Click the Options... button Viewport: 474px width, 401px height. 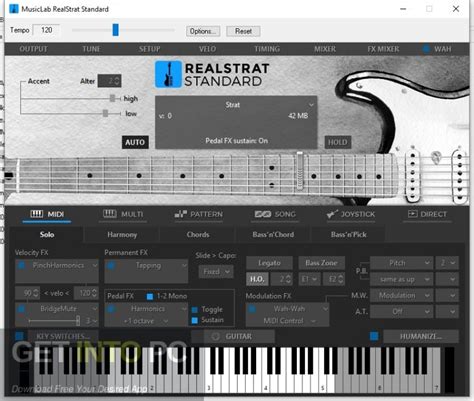click(203, 31)
